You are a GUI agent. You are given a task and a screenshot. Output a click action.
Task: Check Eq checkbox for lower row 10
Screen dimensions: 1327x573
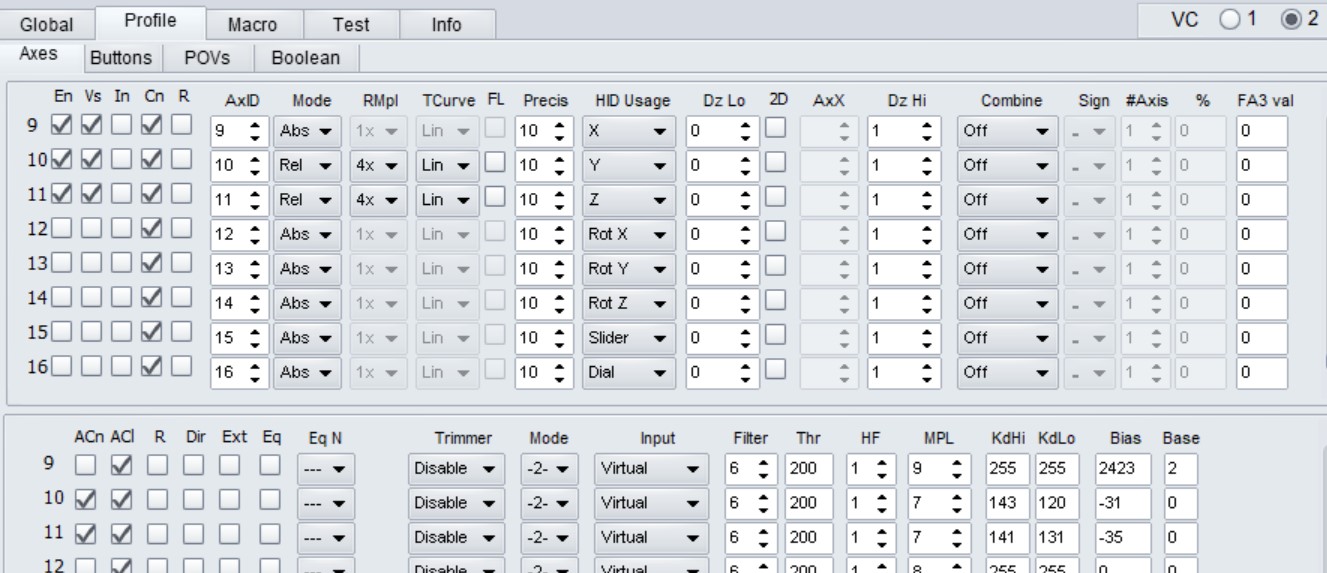(269, 498)
